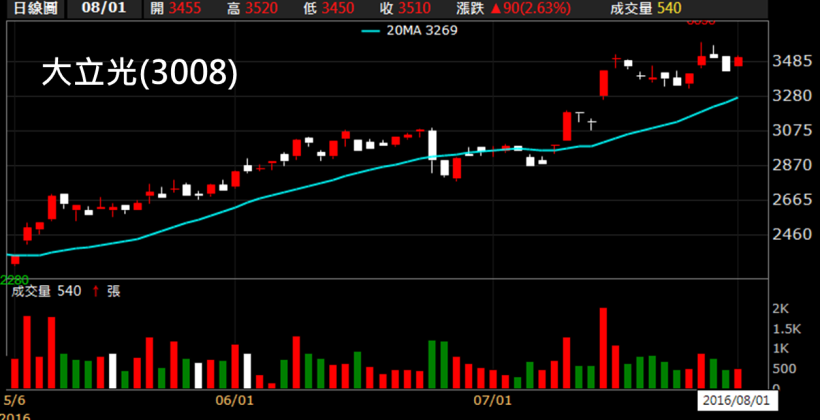Click the 06/01 date axis label
This screenshot has height=420, width=820.
235,401
